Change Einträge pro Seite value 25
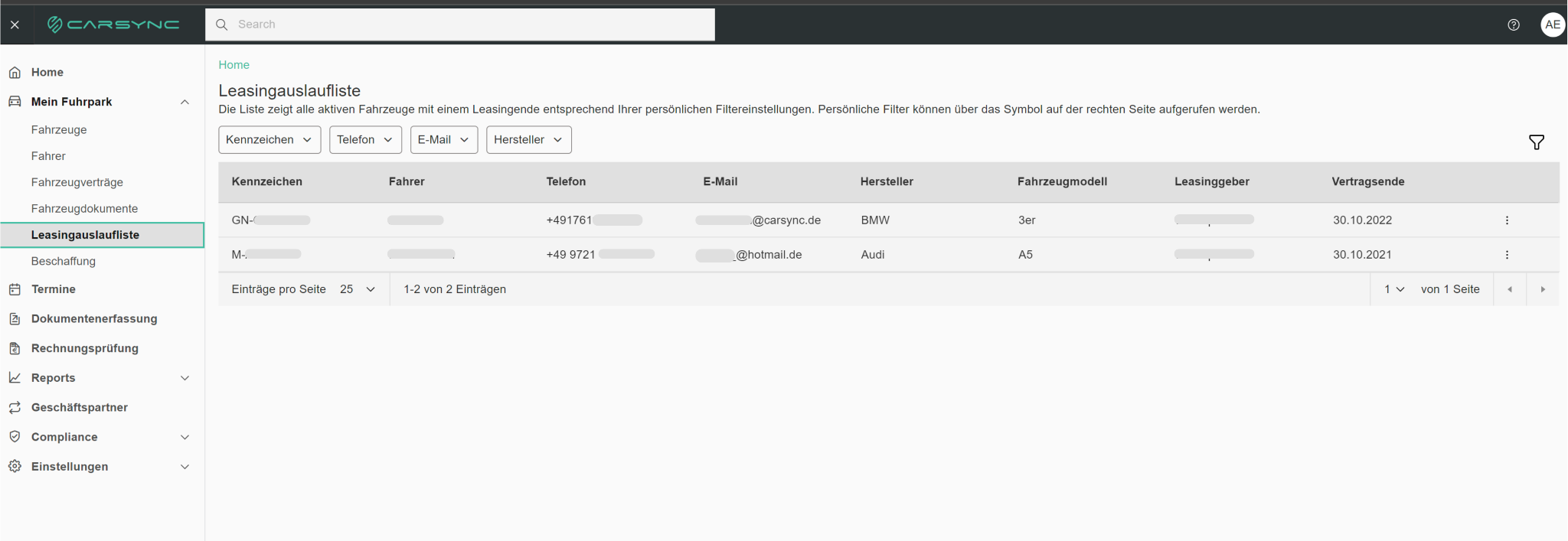Screen dimensions: 1568x541 pyautogui.click(x=358, y=289)
